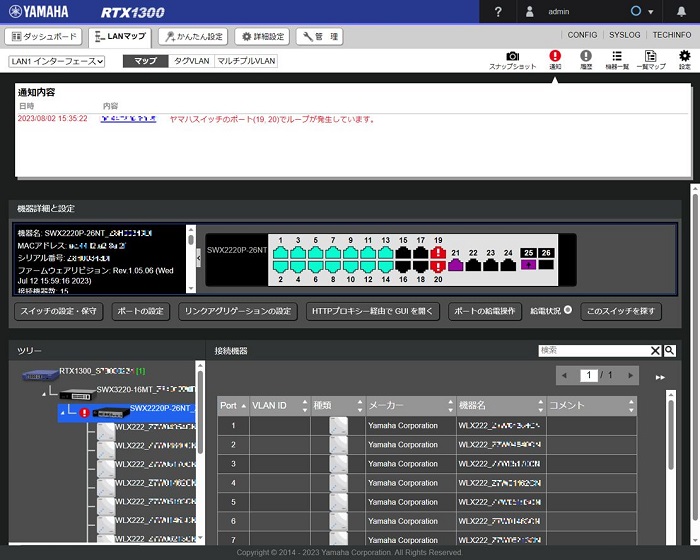The height and width of the screenshot is (560, 700).
Task: Switch to the Tag VLAN tab
Action: point(192,61)
